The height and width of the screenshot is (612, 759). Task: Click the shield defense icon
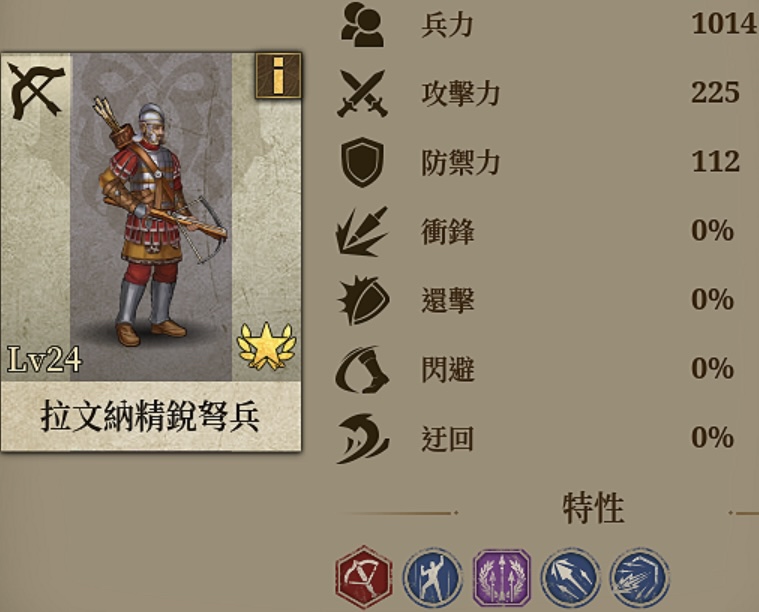click(363, 162)
